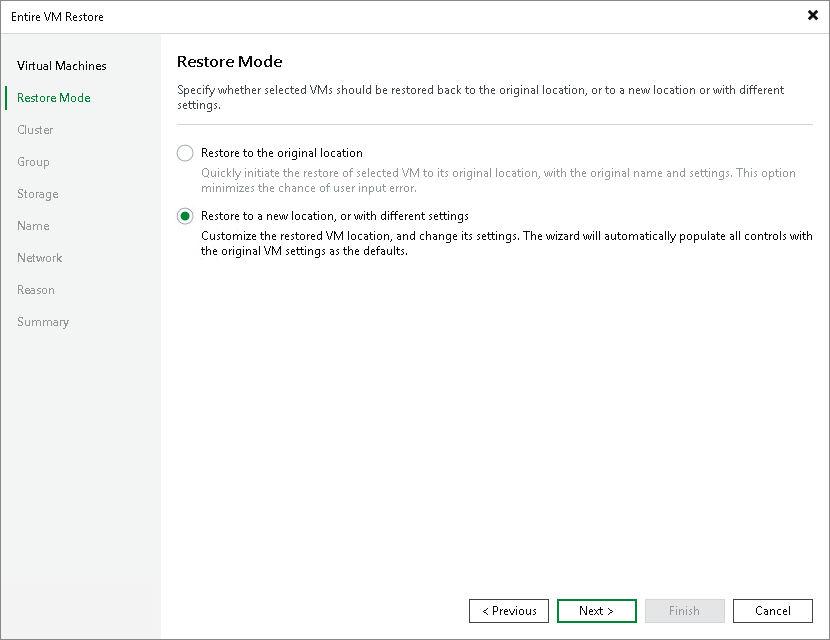Open the Storage wizard step

(38, 194)
